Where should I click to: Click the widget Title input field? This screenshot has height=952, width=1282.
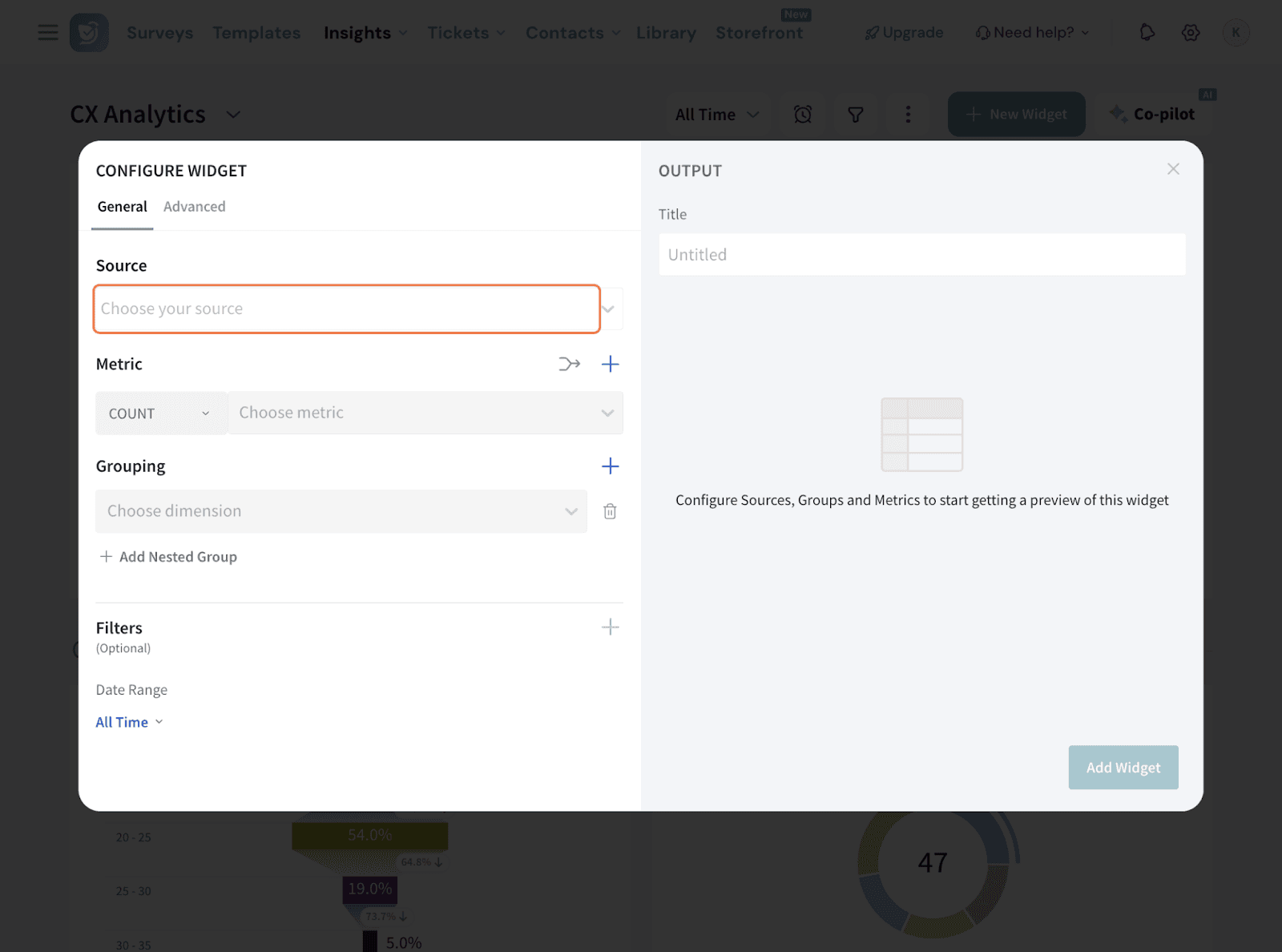[x=921, y=255]
